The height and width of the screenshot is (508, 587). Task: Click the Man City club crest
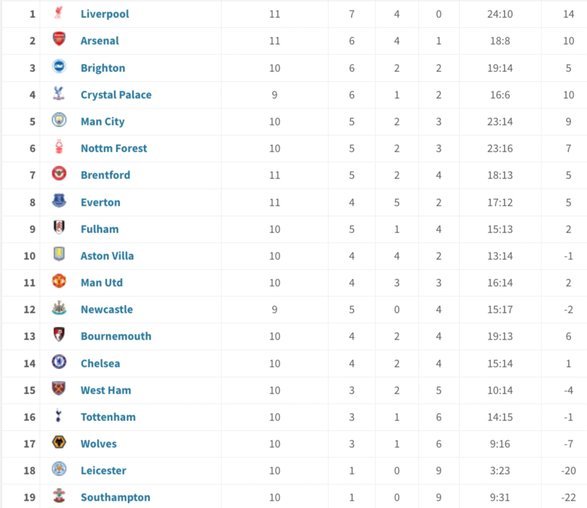point(59,120)
